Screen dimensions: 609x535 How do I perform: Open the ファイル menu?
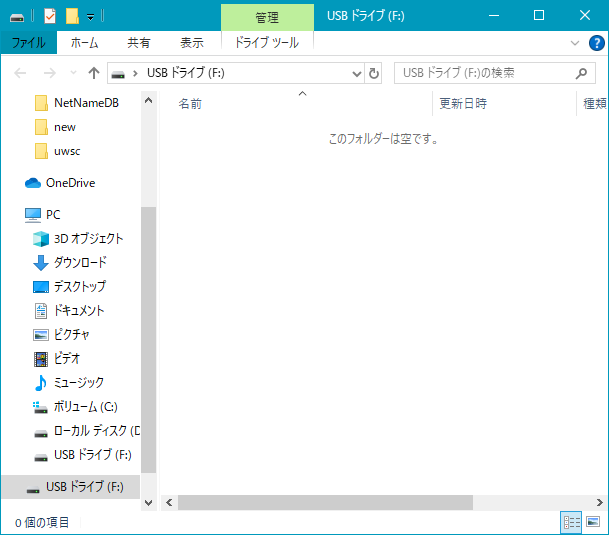(x=29, y=42)
